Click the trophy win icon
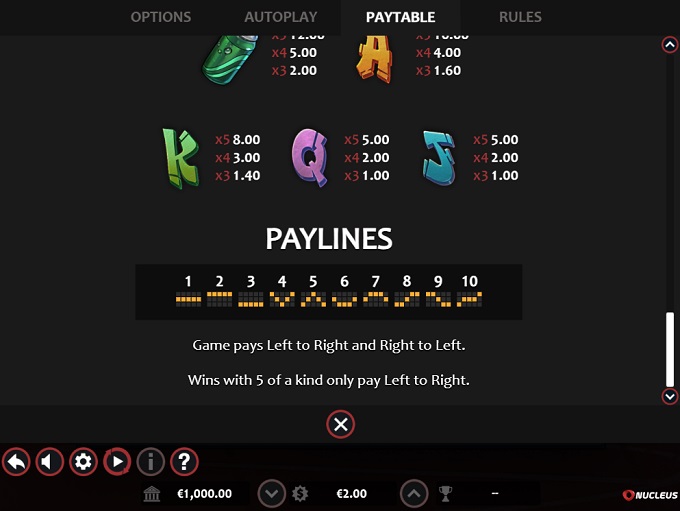The height and width of the screenshot is (511, 680). [445, 494]
